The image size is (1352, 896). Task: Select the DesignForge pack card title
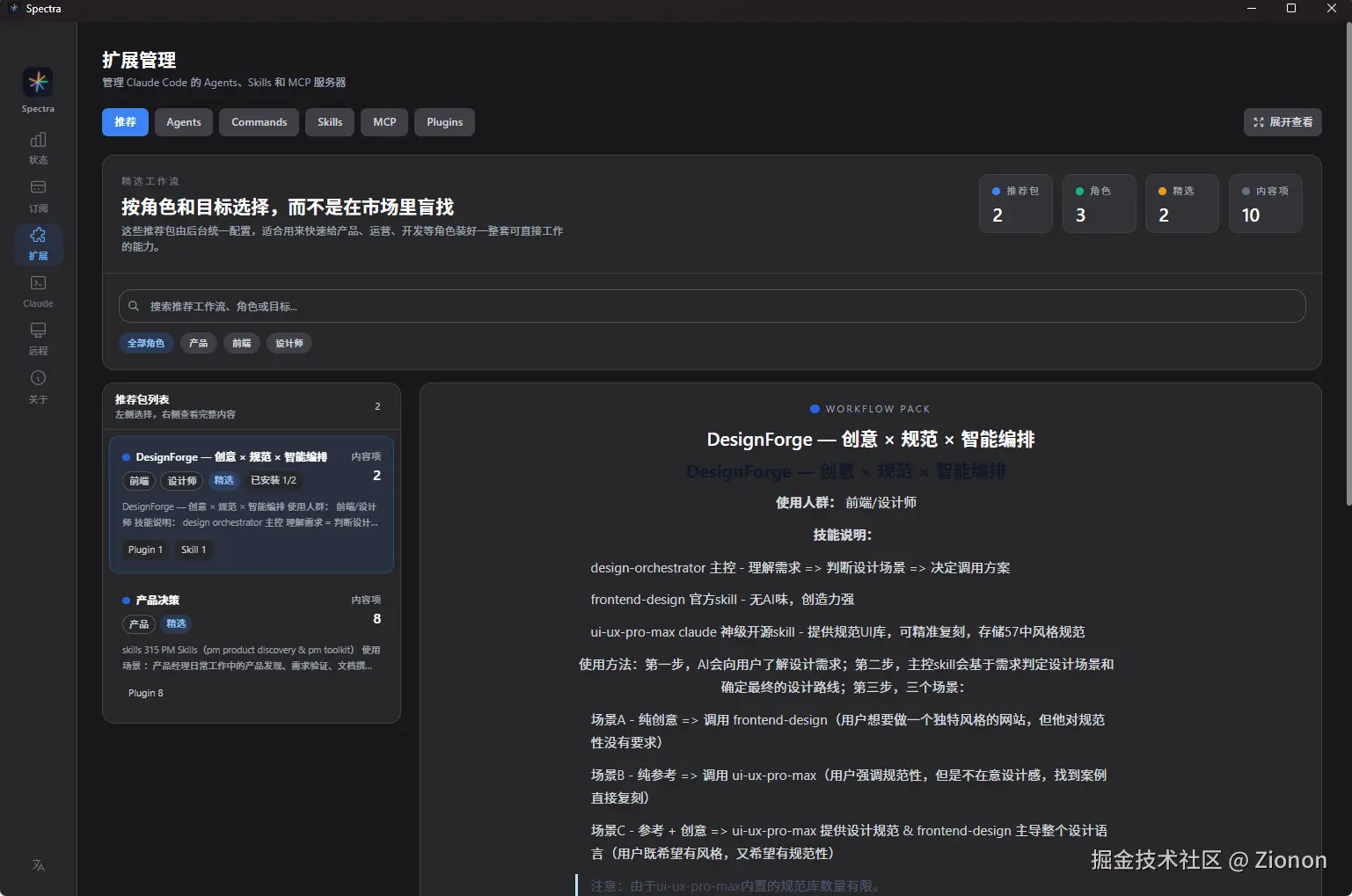point(231,457)
